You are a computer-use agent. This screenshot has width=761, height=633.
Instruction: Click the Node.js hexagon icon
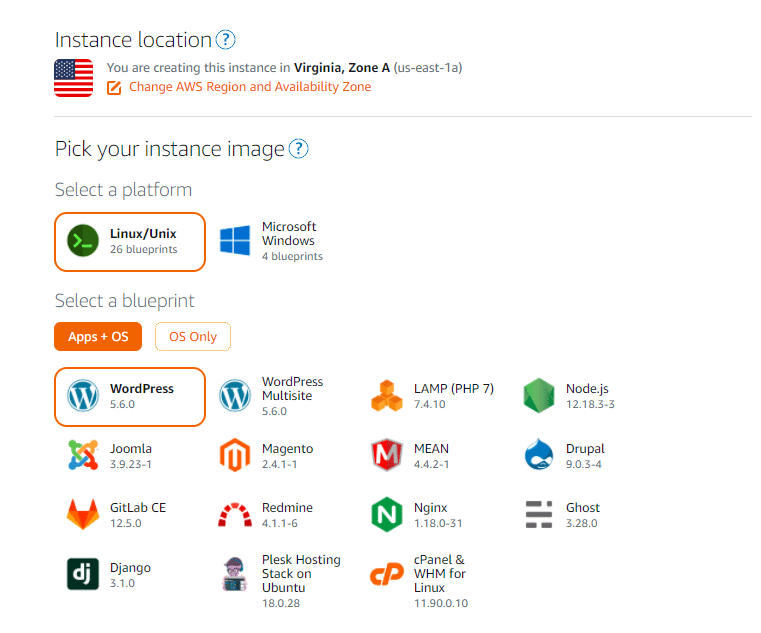539,396
